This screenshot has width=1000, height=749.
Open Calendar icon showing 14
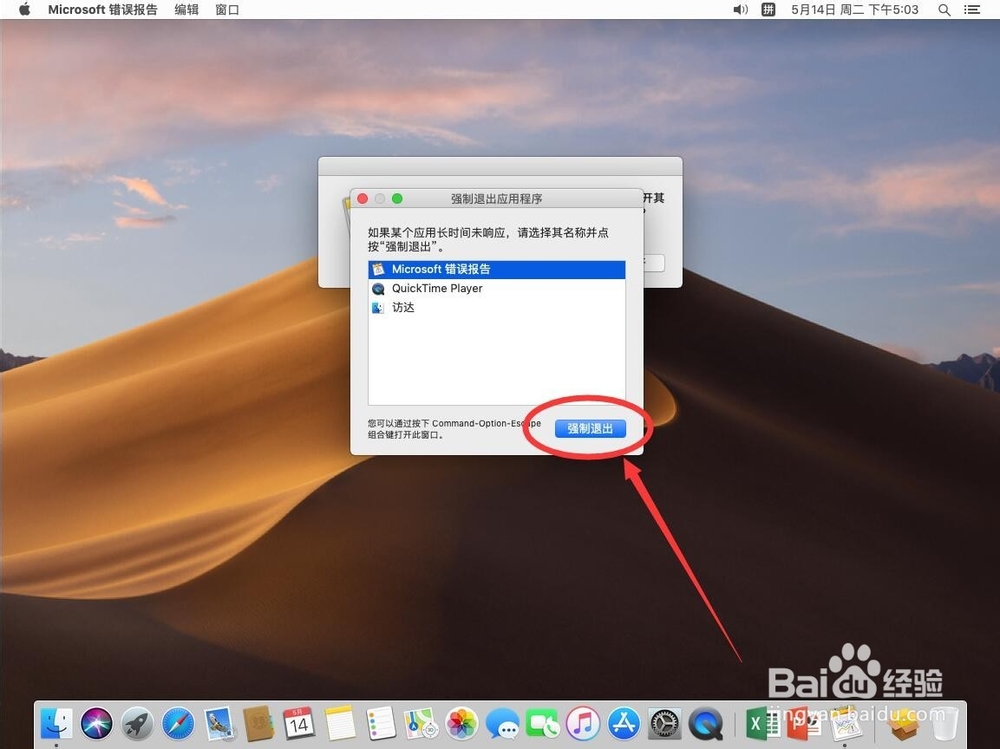click(x=299, y=724)
